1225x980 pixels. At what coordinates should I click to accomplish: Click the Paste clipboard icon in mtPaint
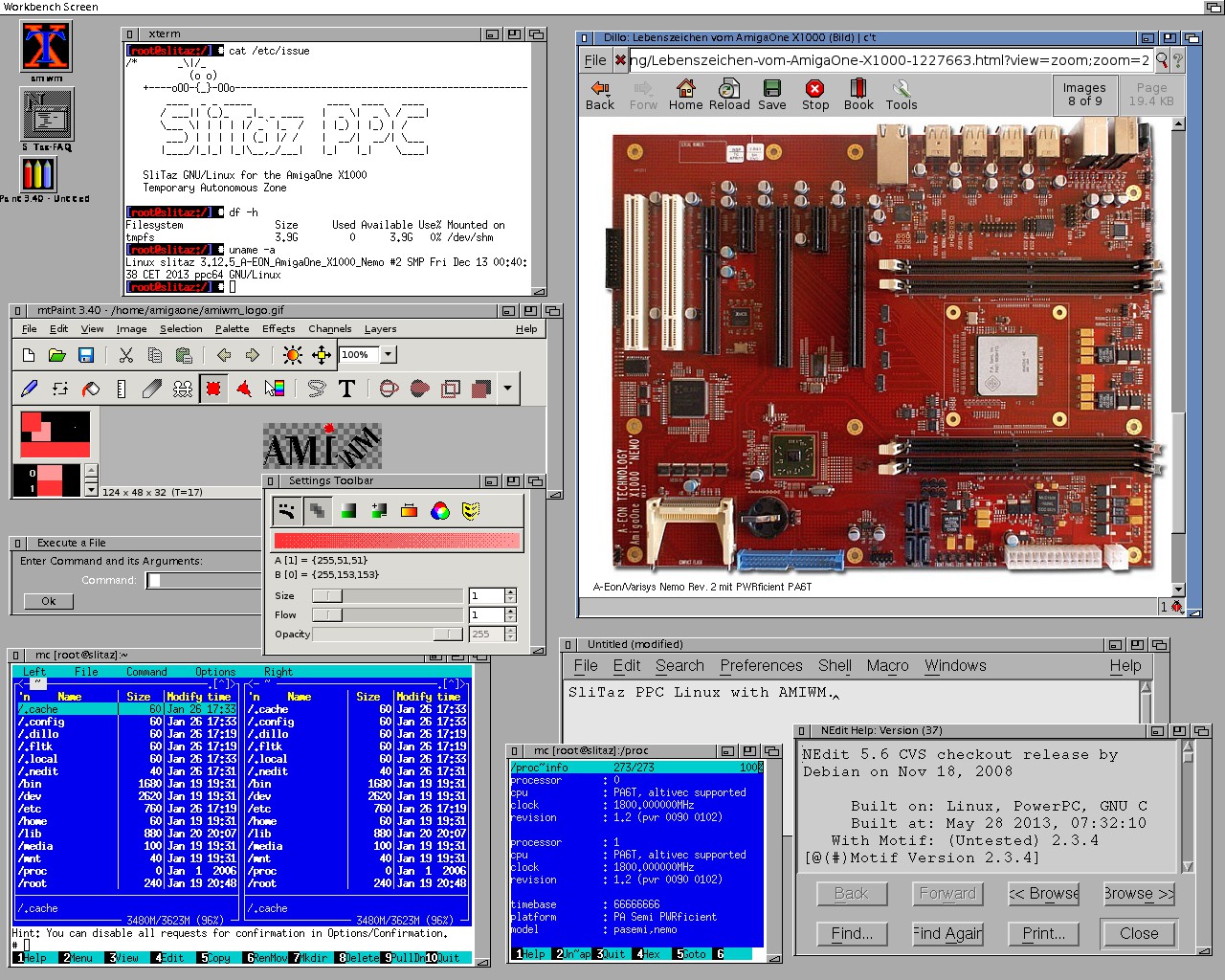point(185,355)
